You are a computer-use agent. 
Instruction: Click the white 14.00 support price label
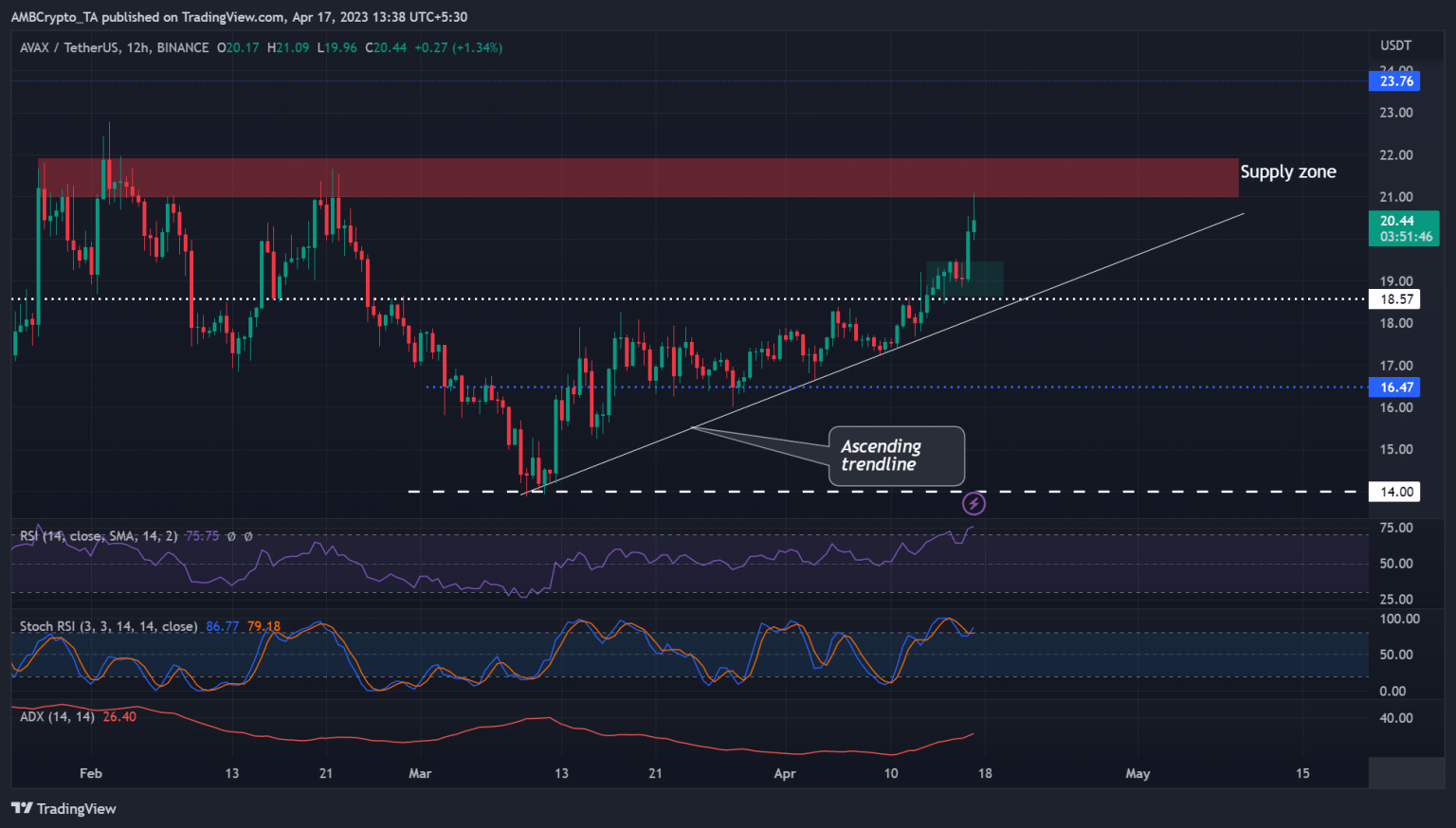[x=1393, y=491]
